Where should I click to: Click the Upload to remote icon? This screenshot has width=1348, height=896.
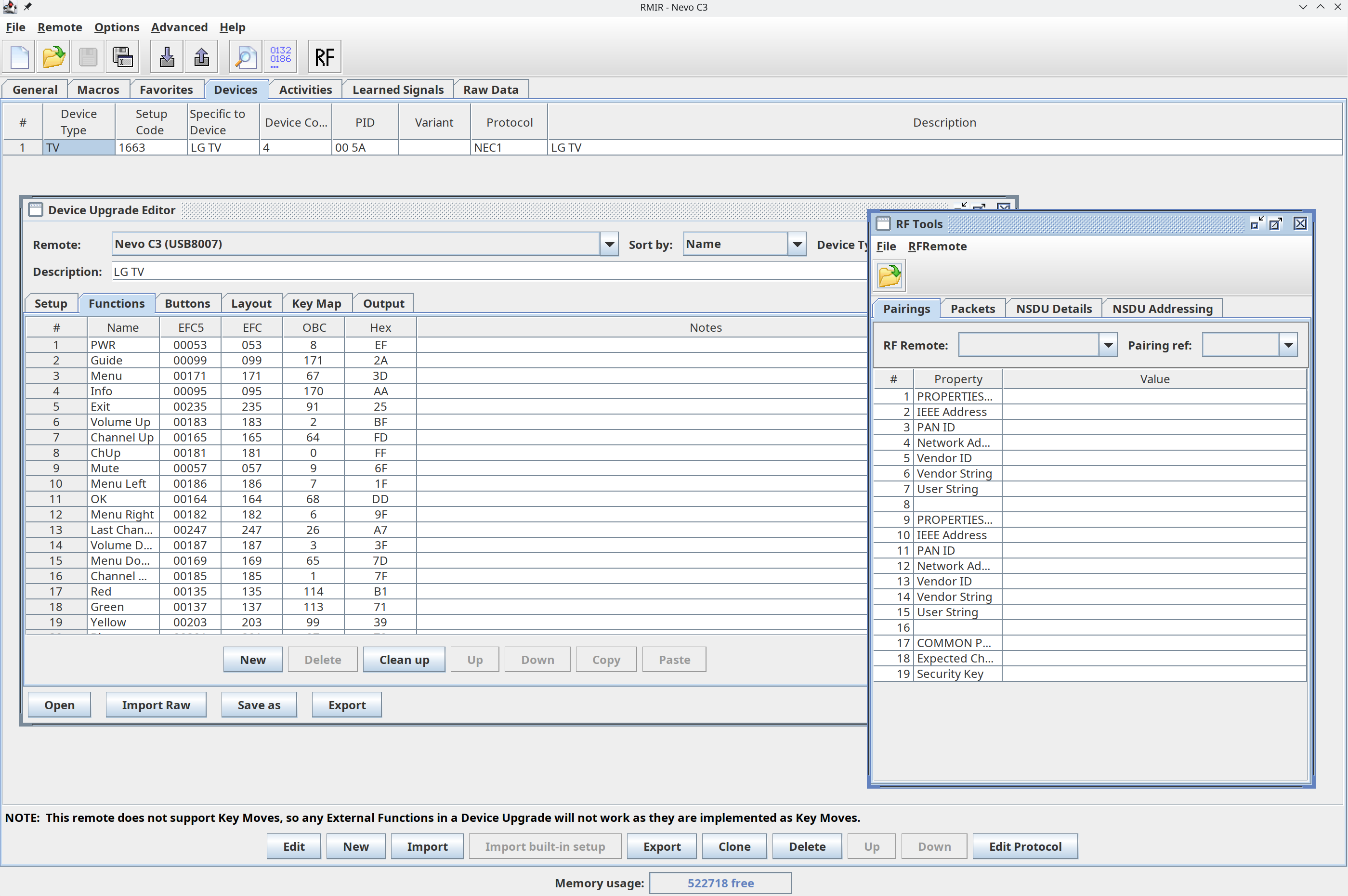pyautogui.click(x=202, y=57)
